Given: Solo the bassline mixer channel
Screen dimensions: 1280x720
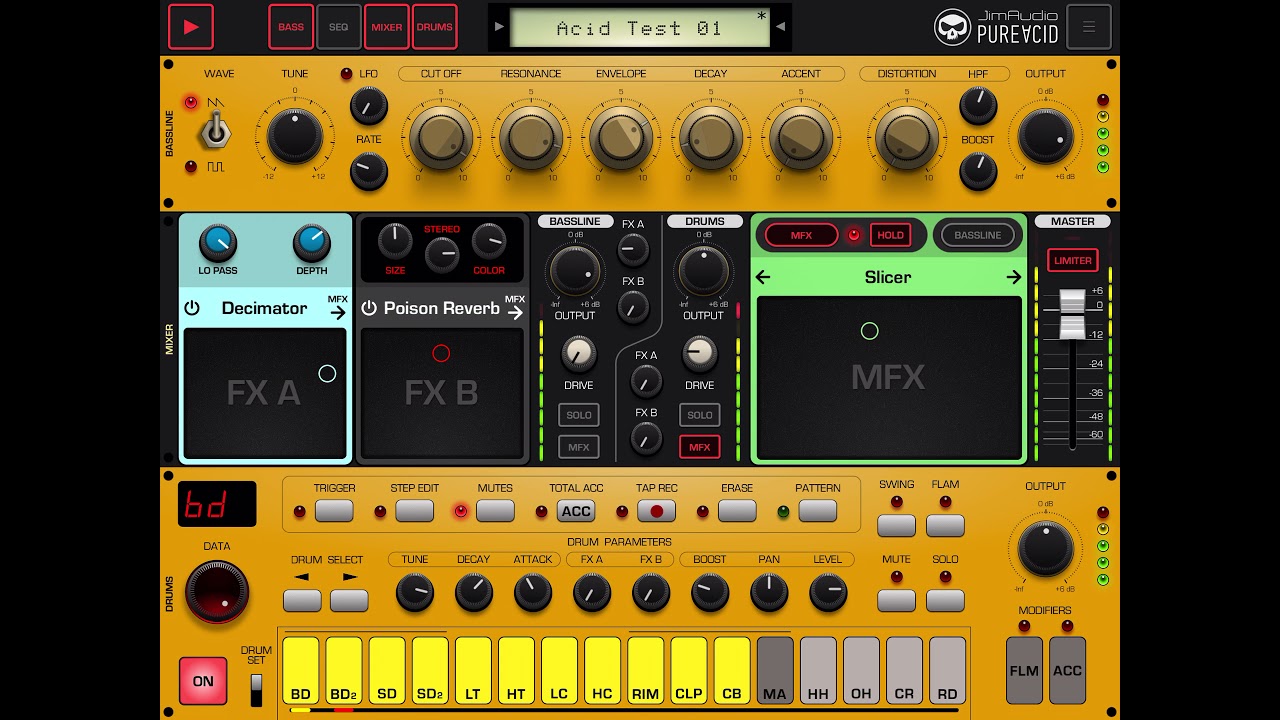Looking at the screenshot, I should pyautogui.click(x=579, y=415).
